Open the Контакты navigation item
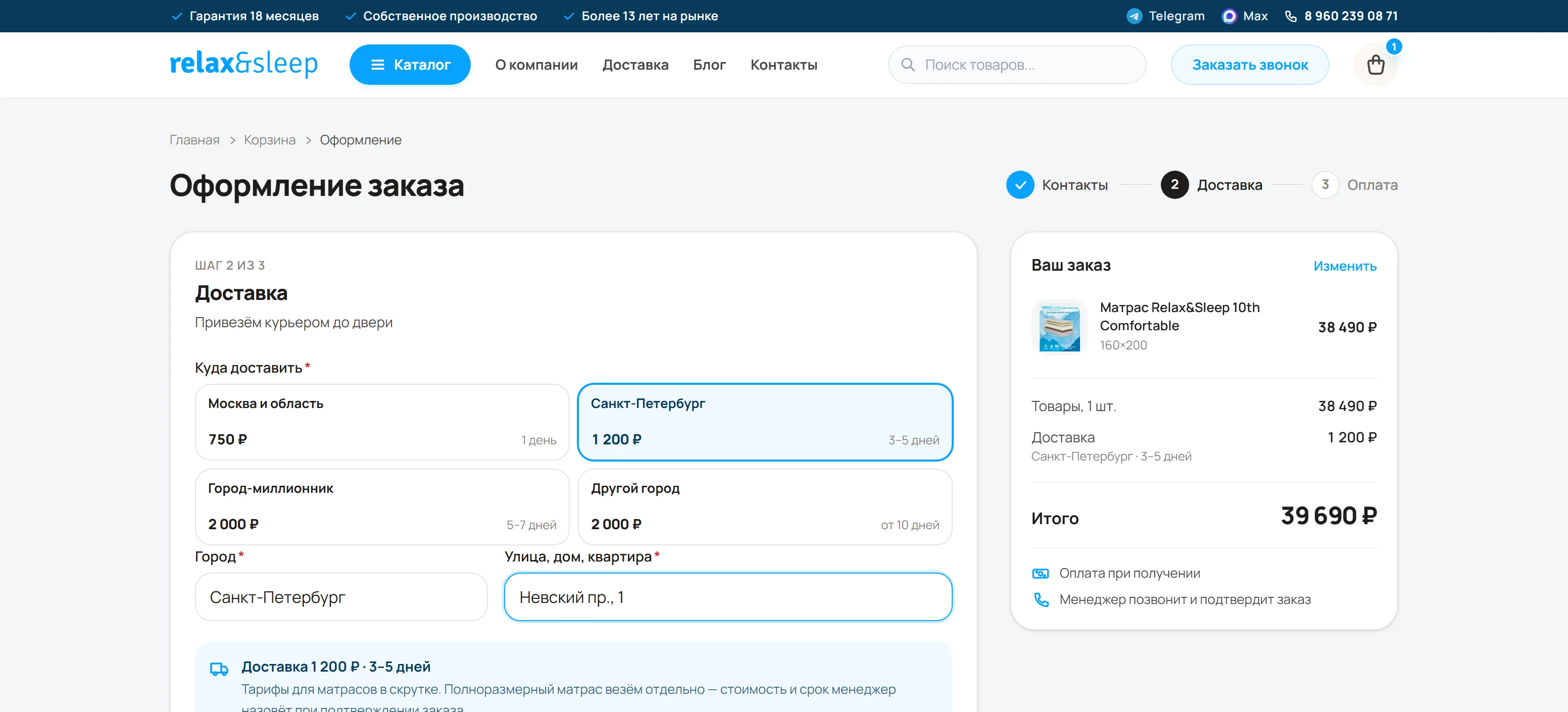 click(x=783, y=65)
